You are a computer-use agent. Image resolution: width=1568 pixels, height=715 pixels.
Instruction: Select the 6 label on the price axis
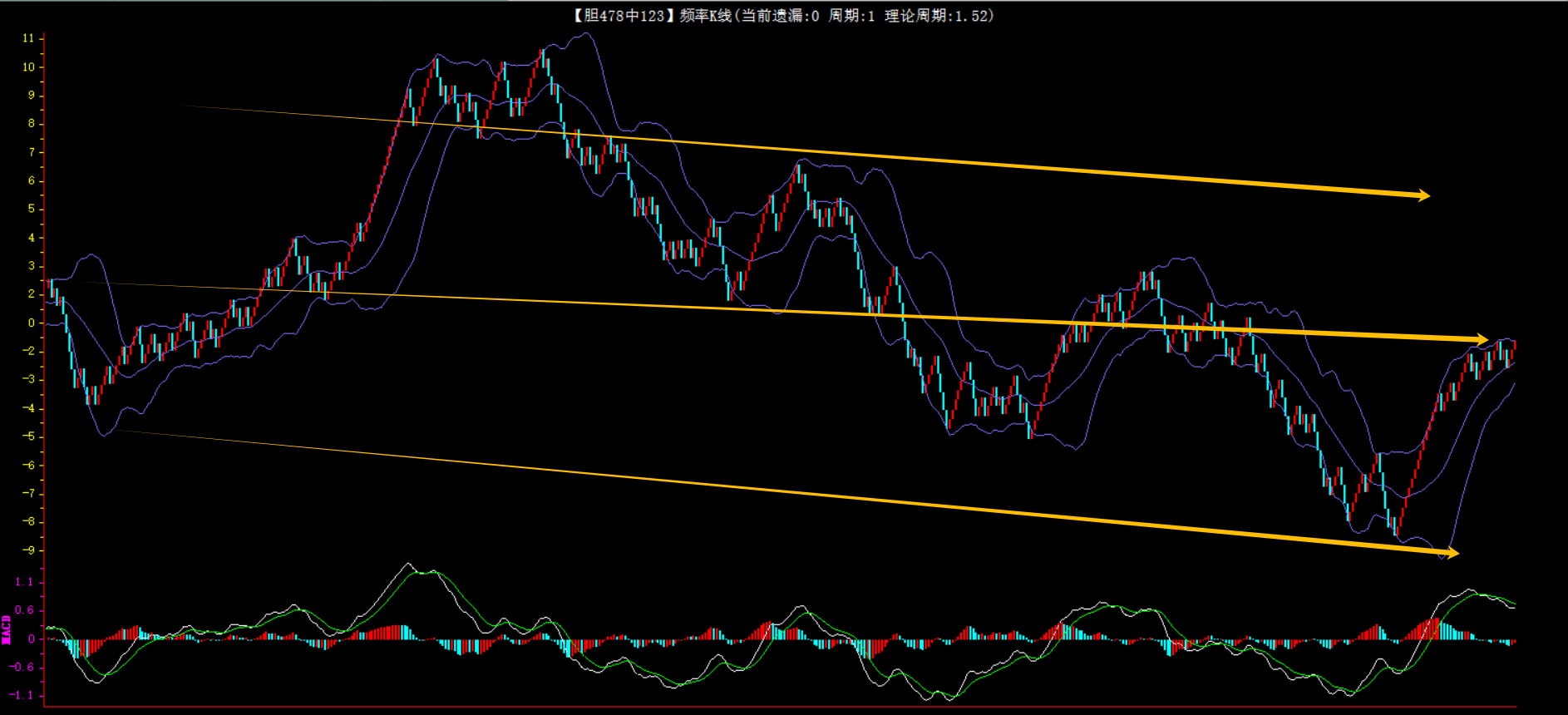point(32,180)
